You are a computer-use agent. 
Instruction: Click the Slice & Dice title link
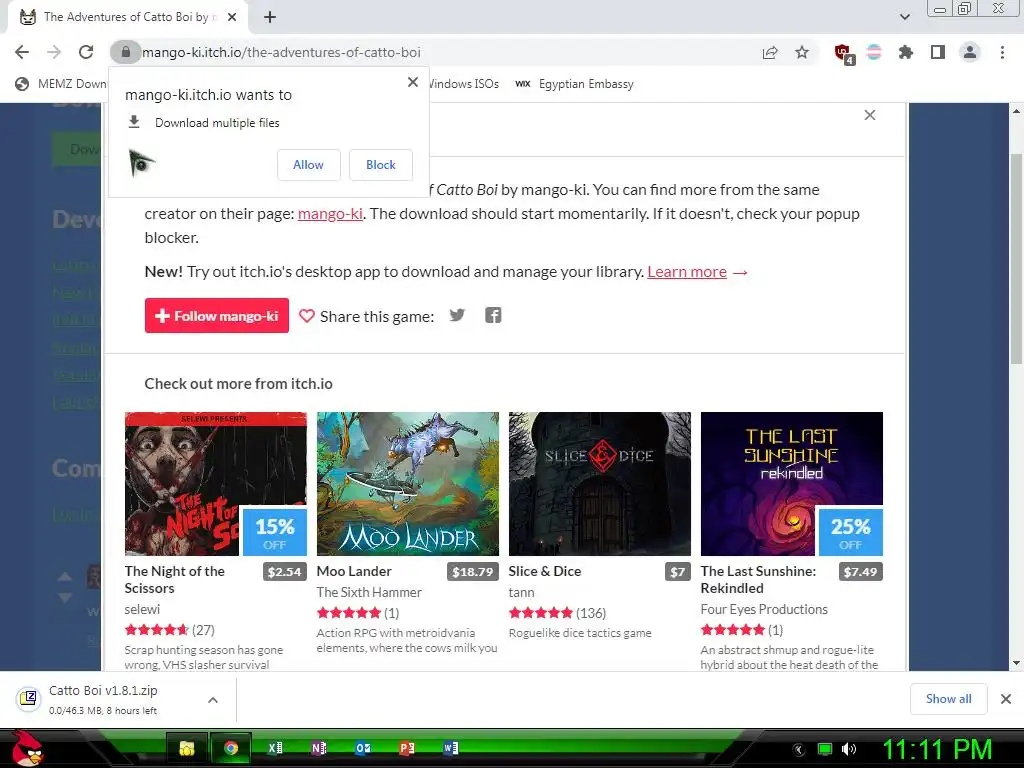pos(545,571)
